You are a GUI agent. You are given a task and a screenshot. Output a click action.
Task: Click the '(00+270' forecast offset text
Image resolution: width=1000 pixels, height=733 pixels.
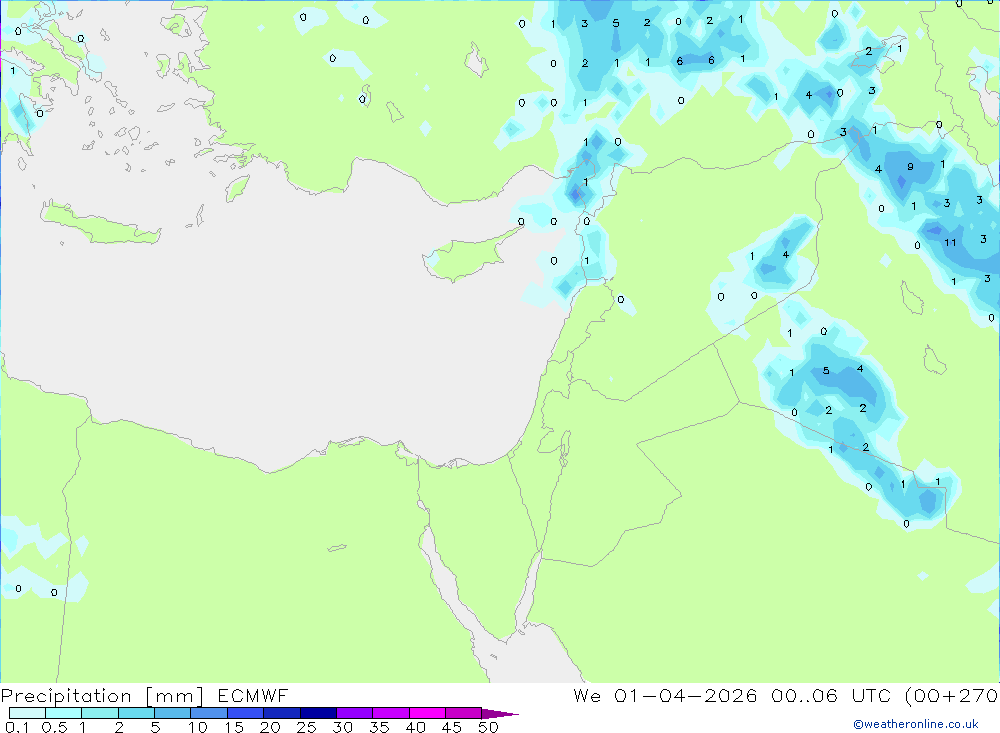click(952, 695)
